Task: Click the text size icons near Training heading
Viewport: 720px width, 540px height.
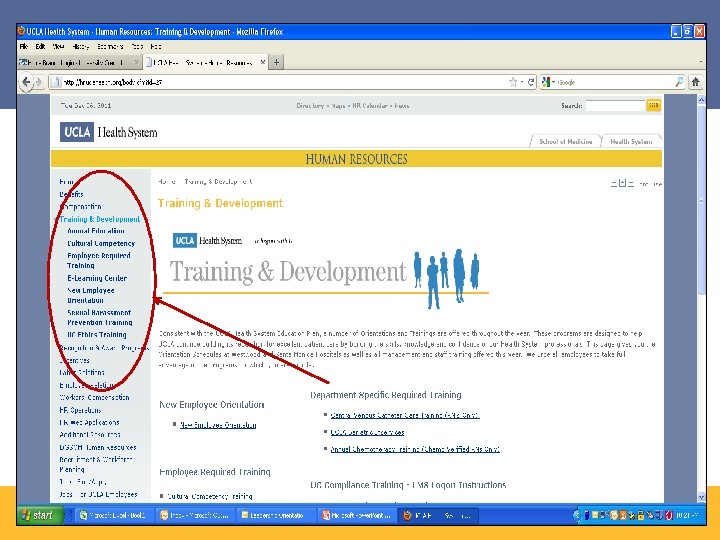Action: [x=623, y=184]
